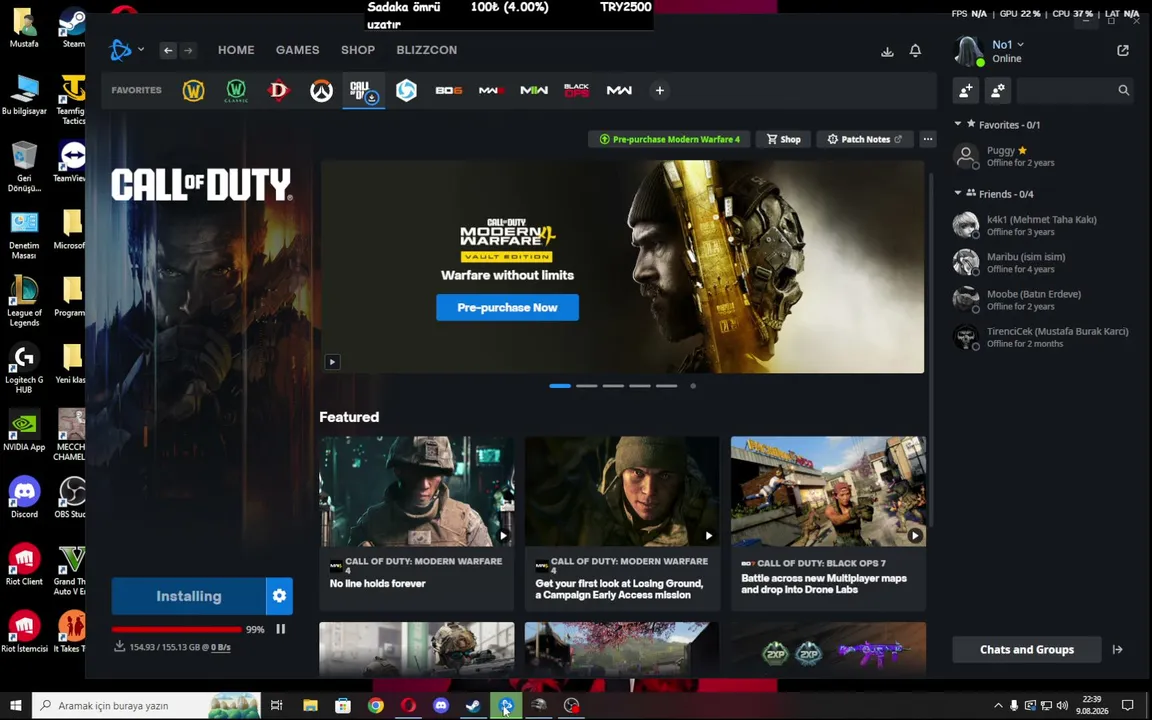This screenshot has width=1152, height=720.
Task: Select Call of Duty favorite tab
Action: pos(364,90)
